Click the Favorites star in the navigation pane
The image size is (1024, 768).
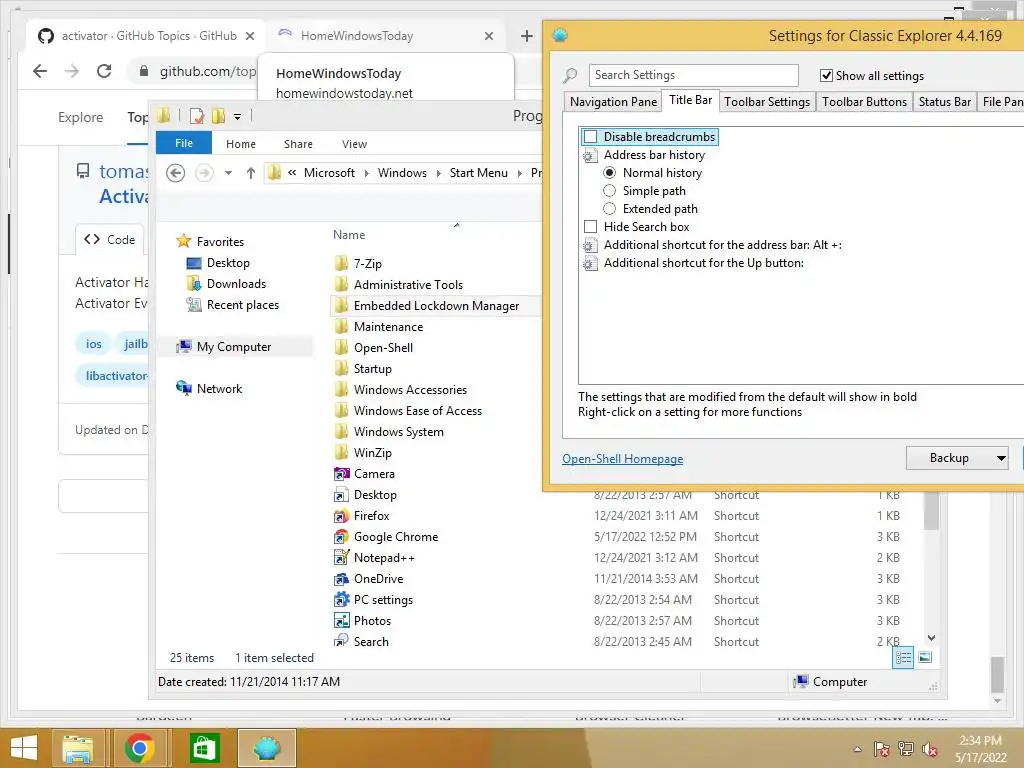184,242
